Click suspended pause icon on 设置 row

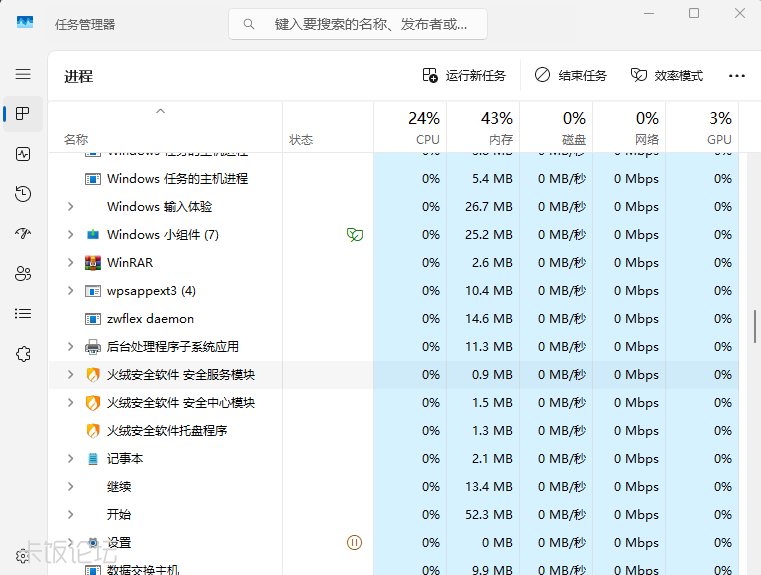[x=354, y=542]
